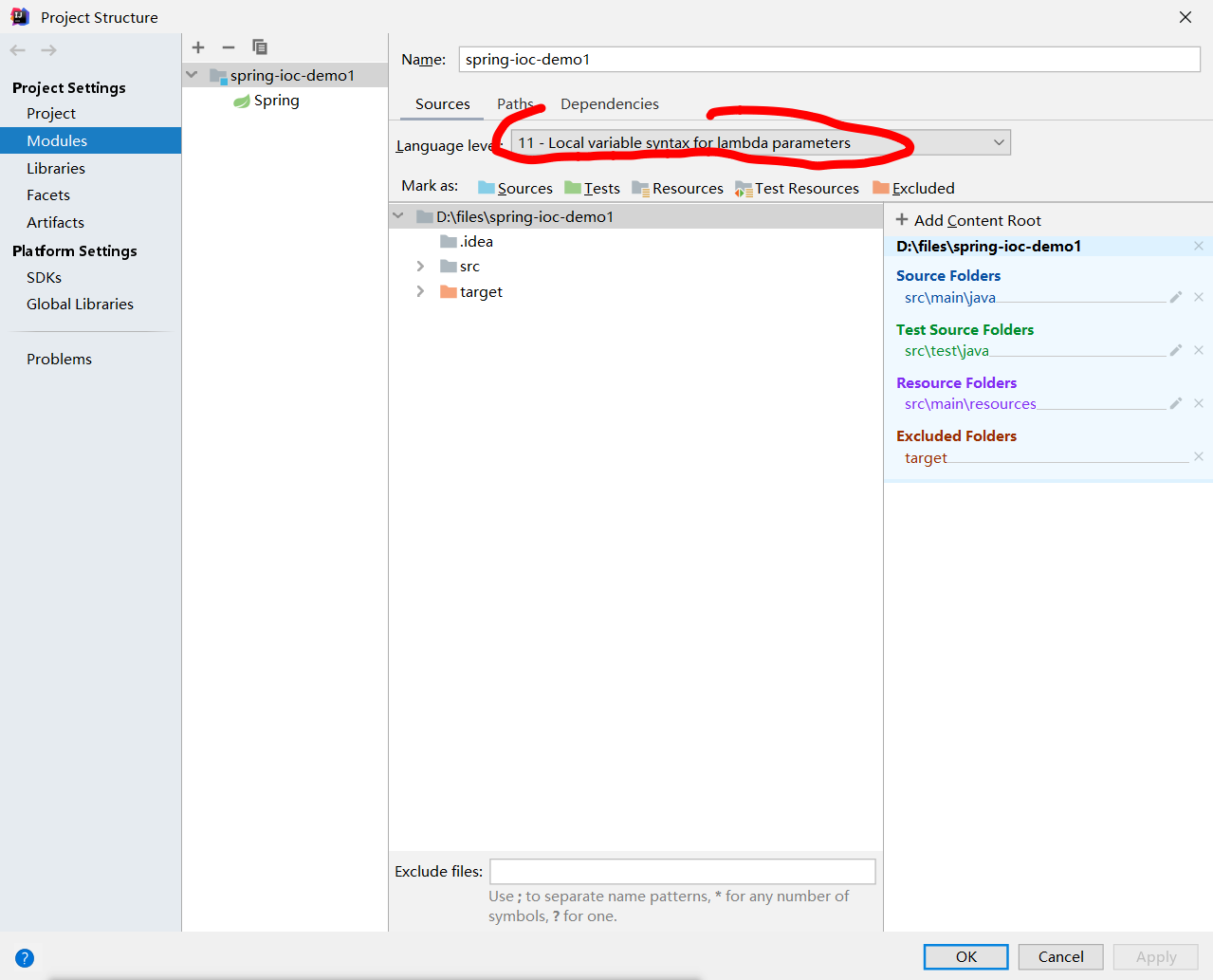Remove src\main\resources resource folder
Screen dimensions: 1213x980
pos(1199,403)
